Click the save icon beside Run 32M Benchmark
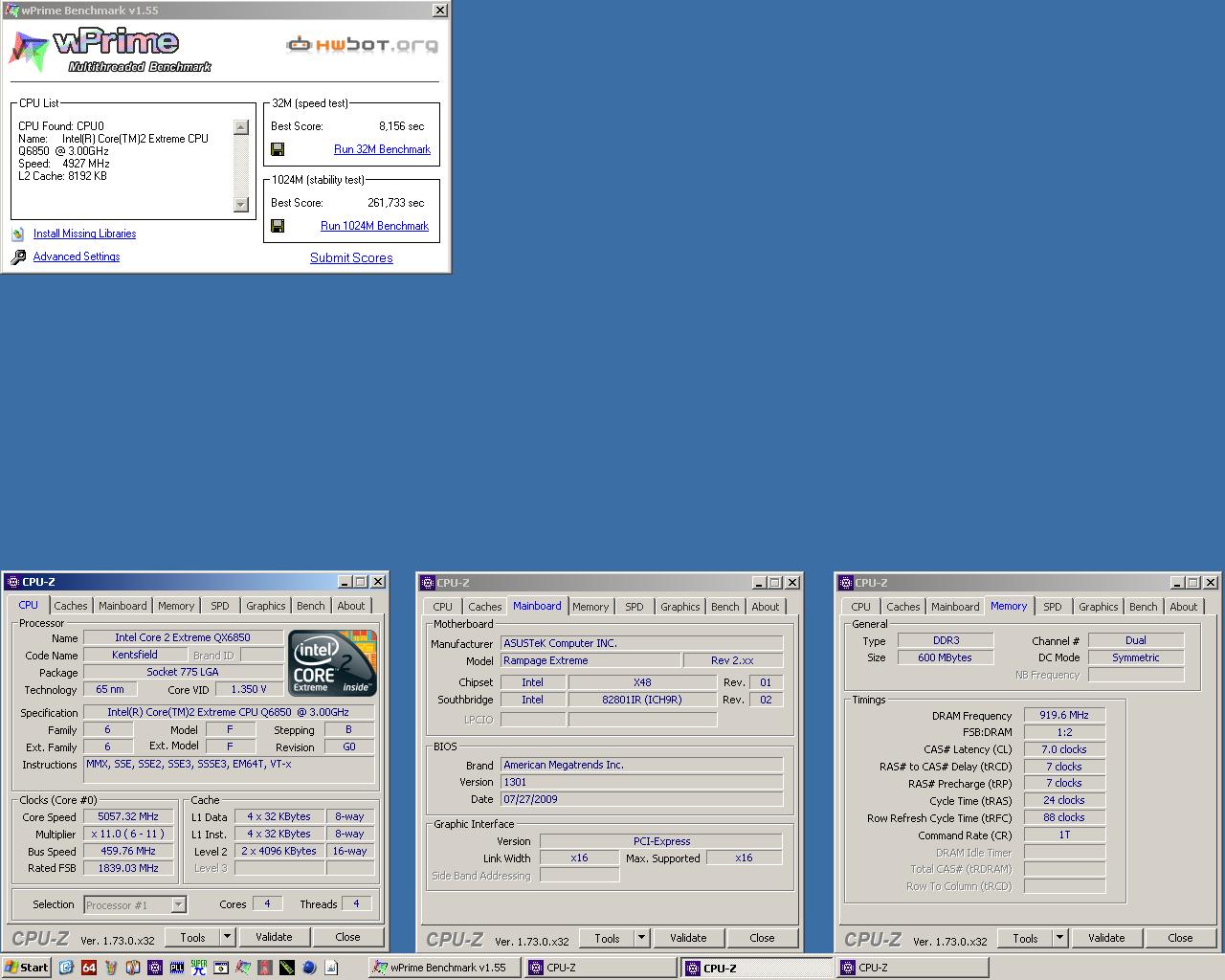Screen dimensions: 1225x980 278,149
